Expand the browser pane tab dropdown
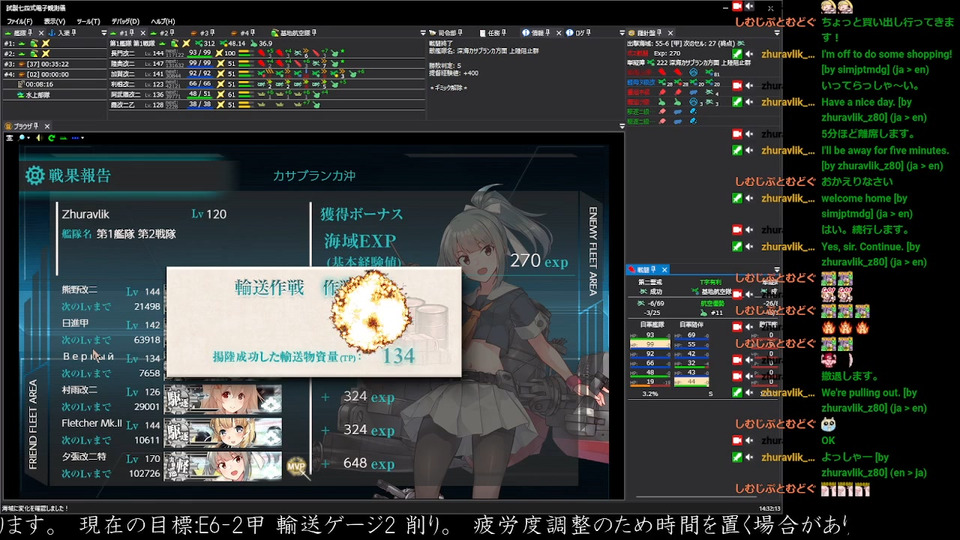The width and height of the screenshot is (960, 540). pos(622,126)
